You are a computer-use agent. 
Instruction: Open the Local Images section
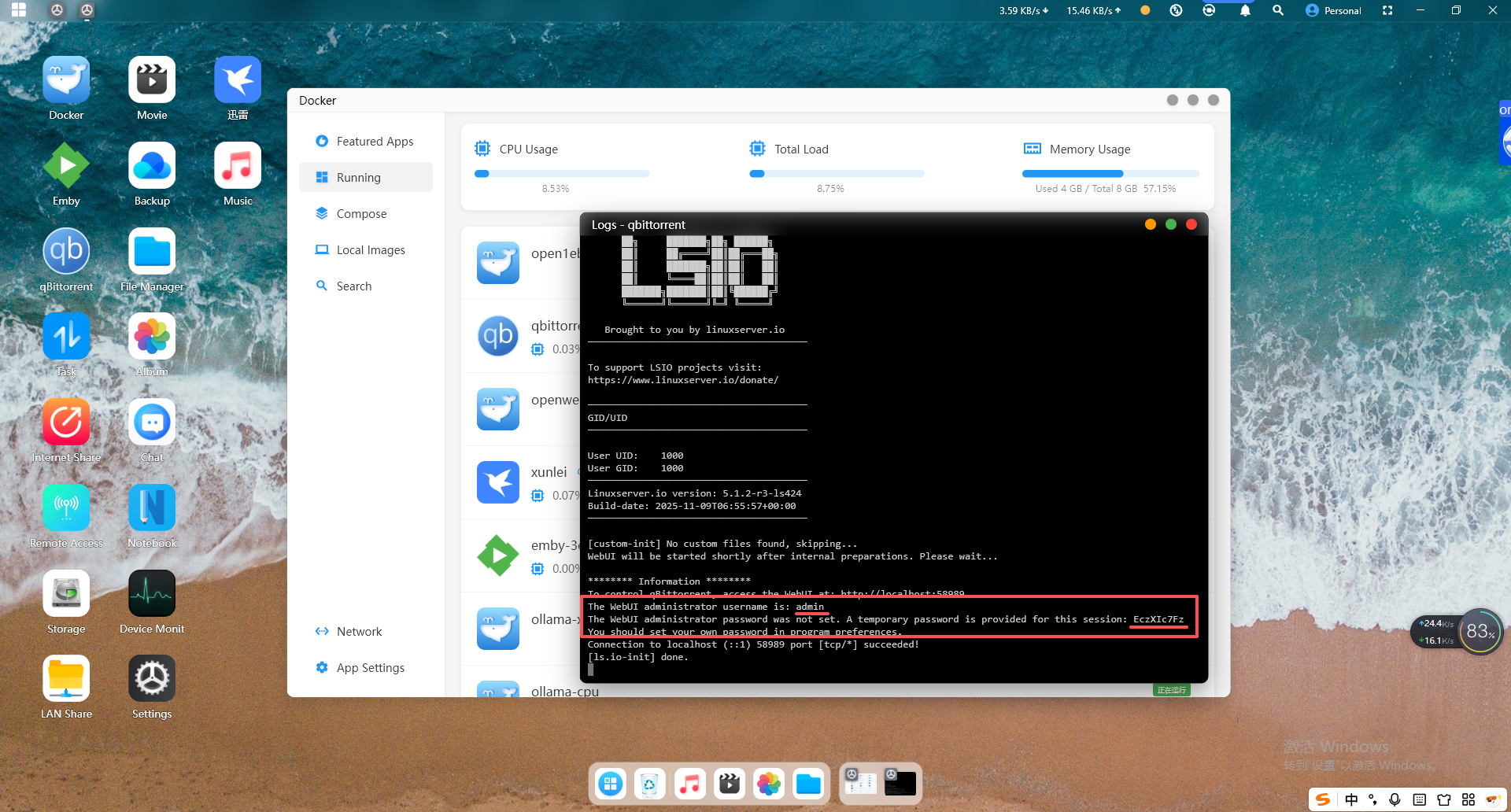coord(366,250)
